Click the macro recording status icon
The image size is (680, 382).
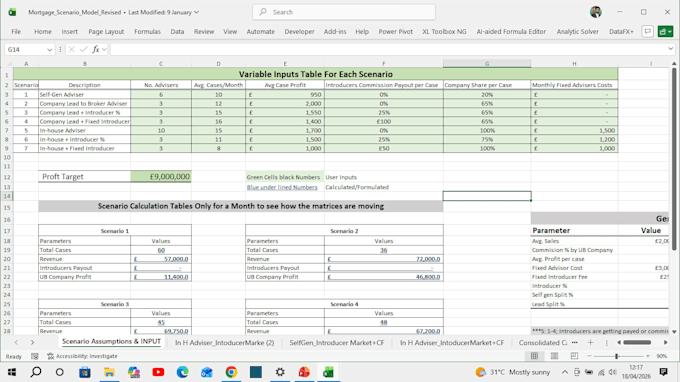point(35,356)
